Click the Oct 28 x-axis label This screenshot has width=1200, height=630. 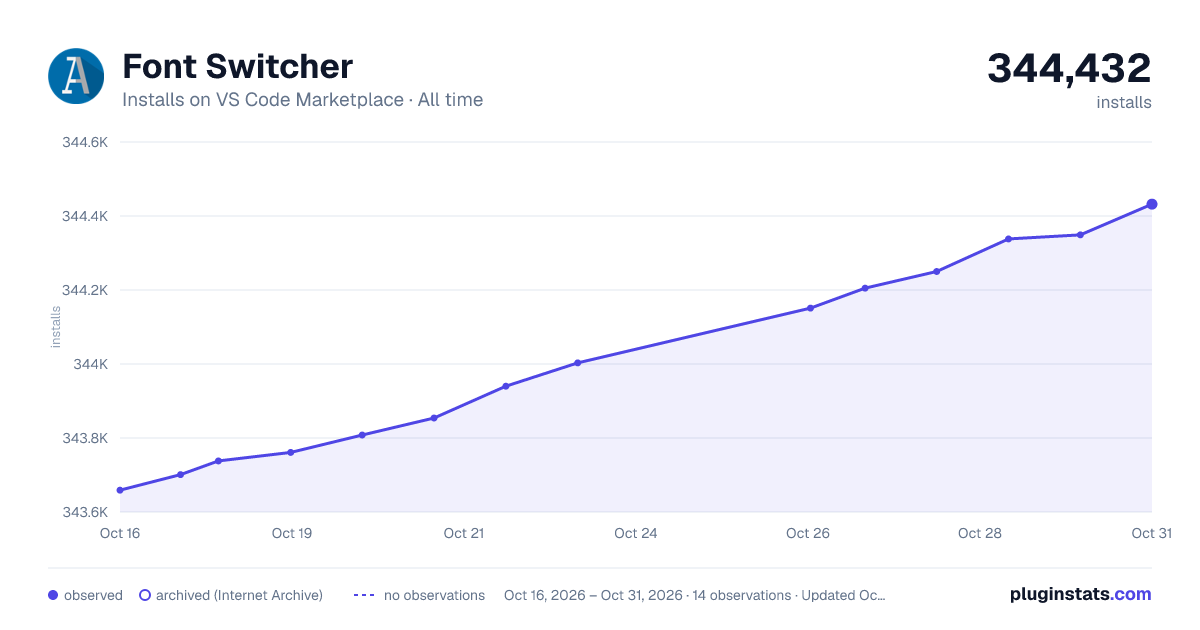point(980,533)
